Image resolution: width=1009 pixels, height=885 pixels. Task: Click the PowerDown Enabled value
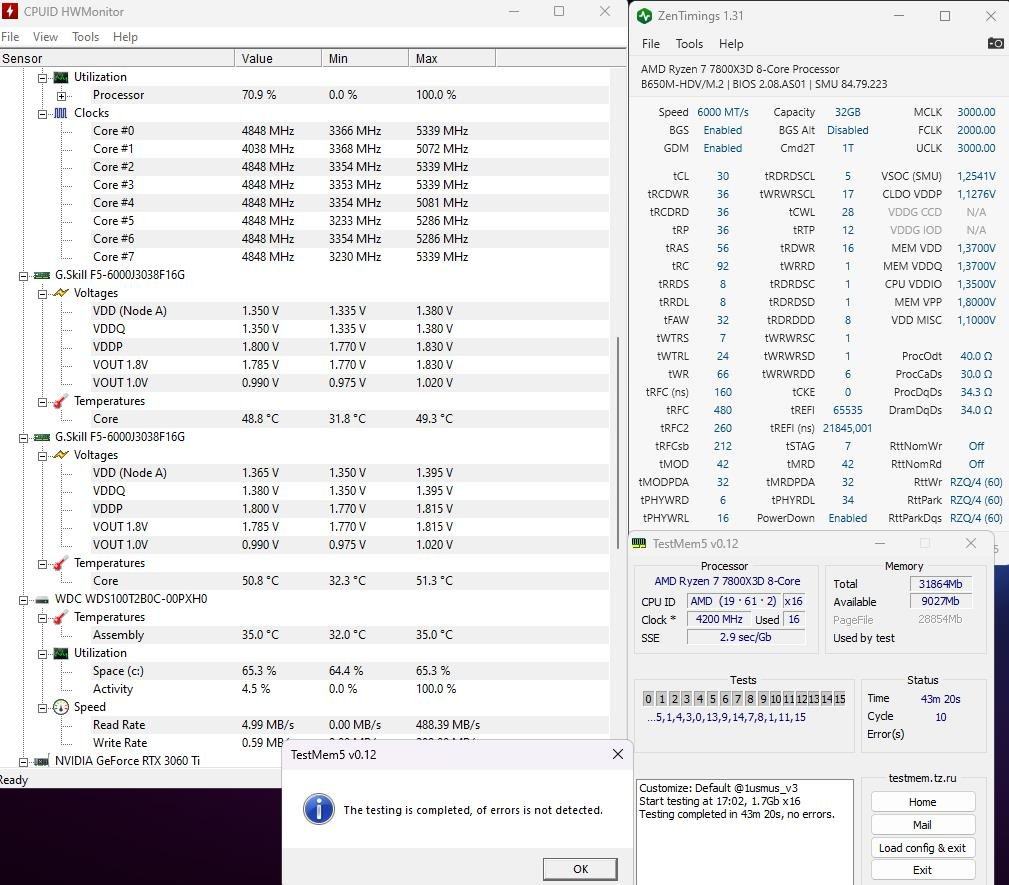pyautogui.click(x=847, y=518)
